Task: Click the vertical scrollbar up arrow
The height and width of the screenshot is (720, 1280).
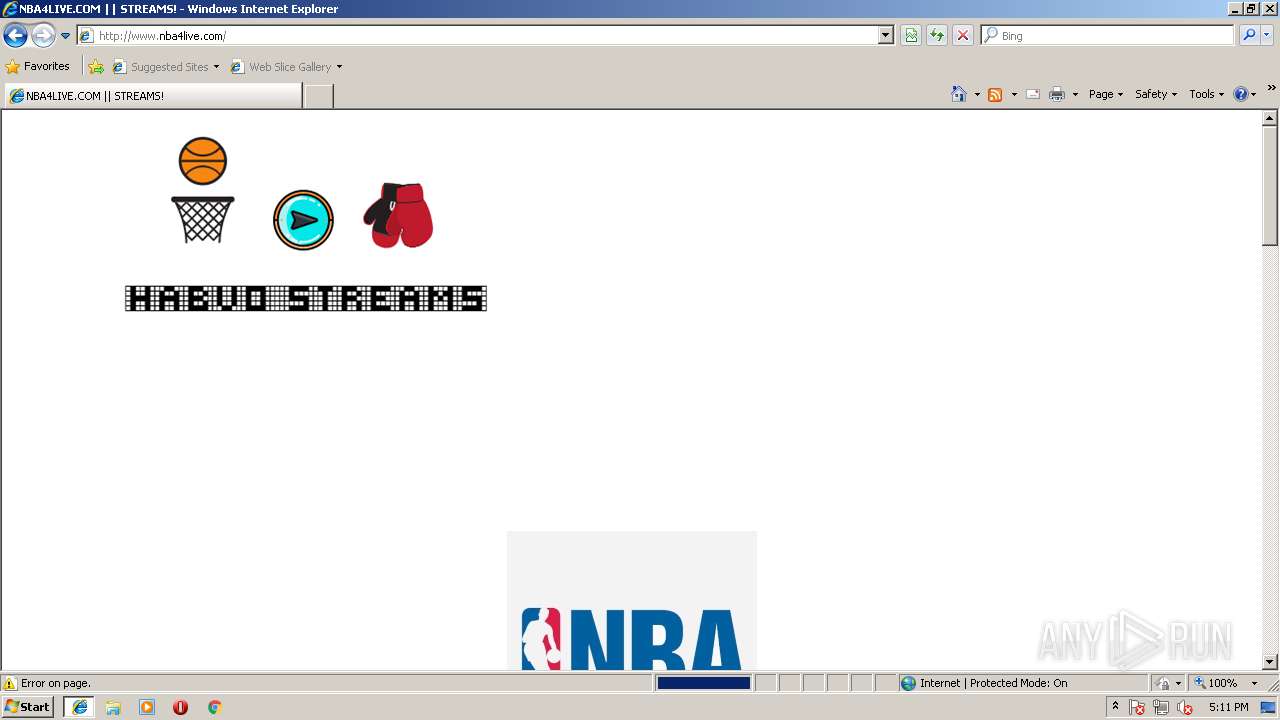Action: click(1270, 118)
